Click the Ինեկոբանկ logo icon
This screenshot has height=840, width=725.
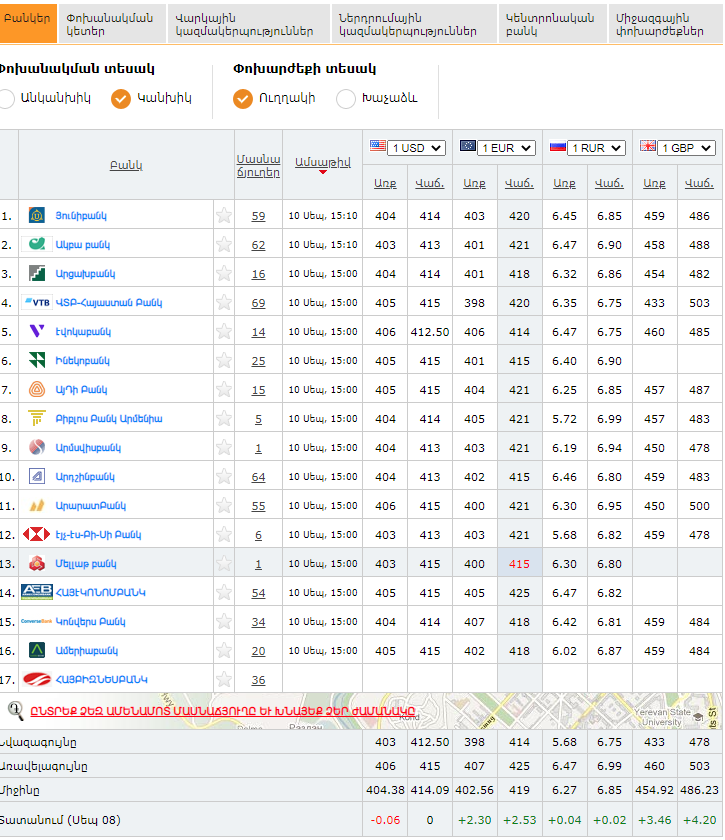click(x=36, y=360)
